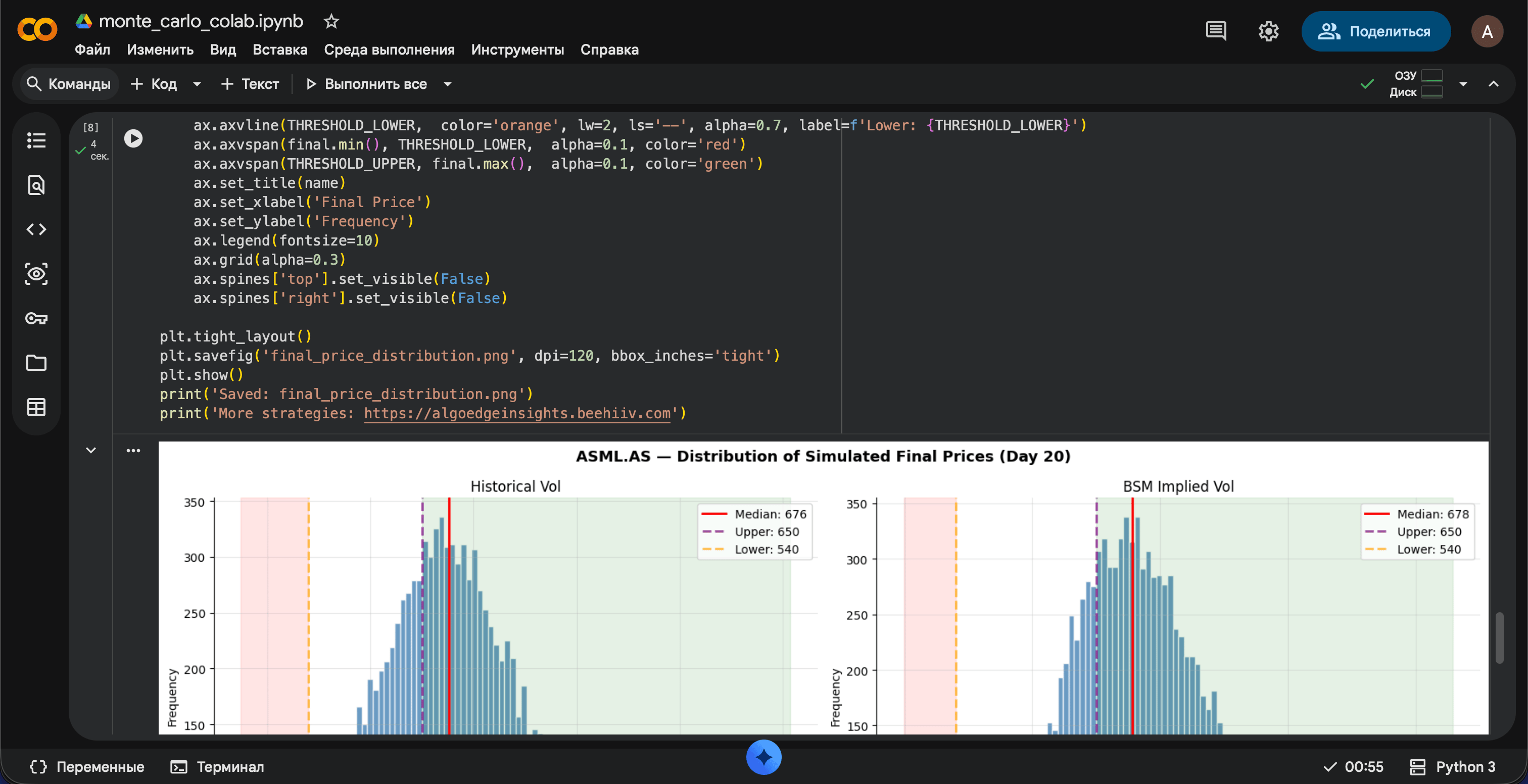Open find and replace sidebar icon
Viewport: 1528px width, 784px height.
click(36, 185)
